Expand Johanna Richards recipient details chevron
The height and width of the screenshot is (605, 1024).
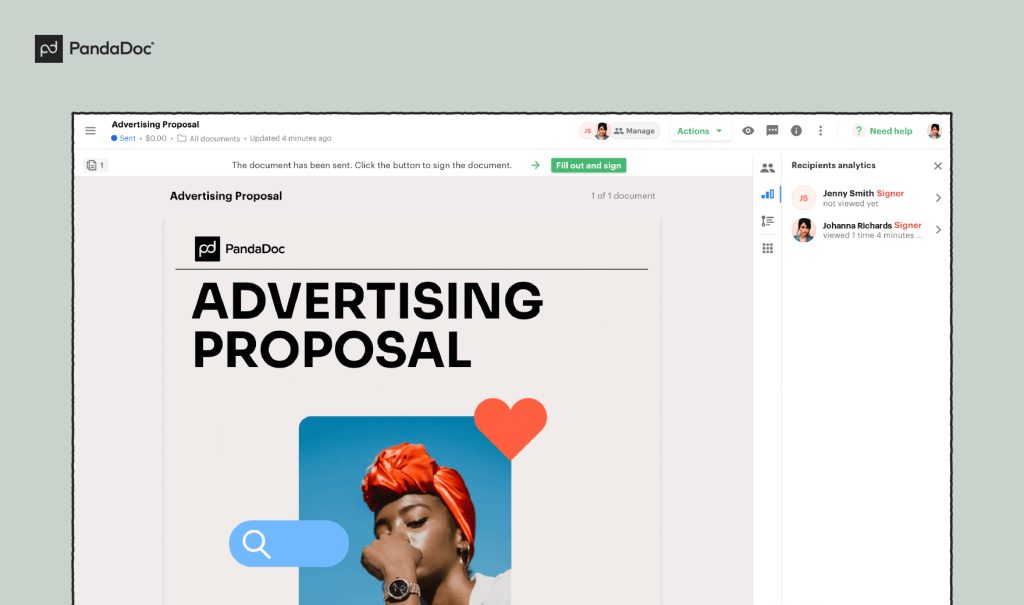tap(938, 229)
